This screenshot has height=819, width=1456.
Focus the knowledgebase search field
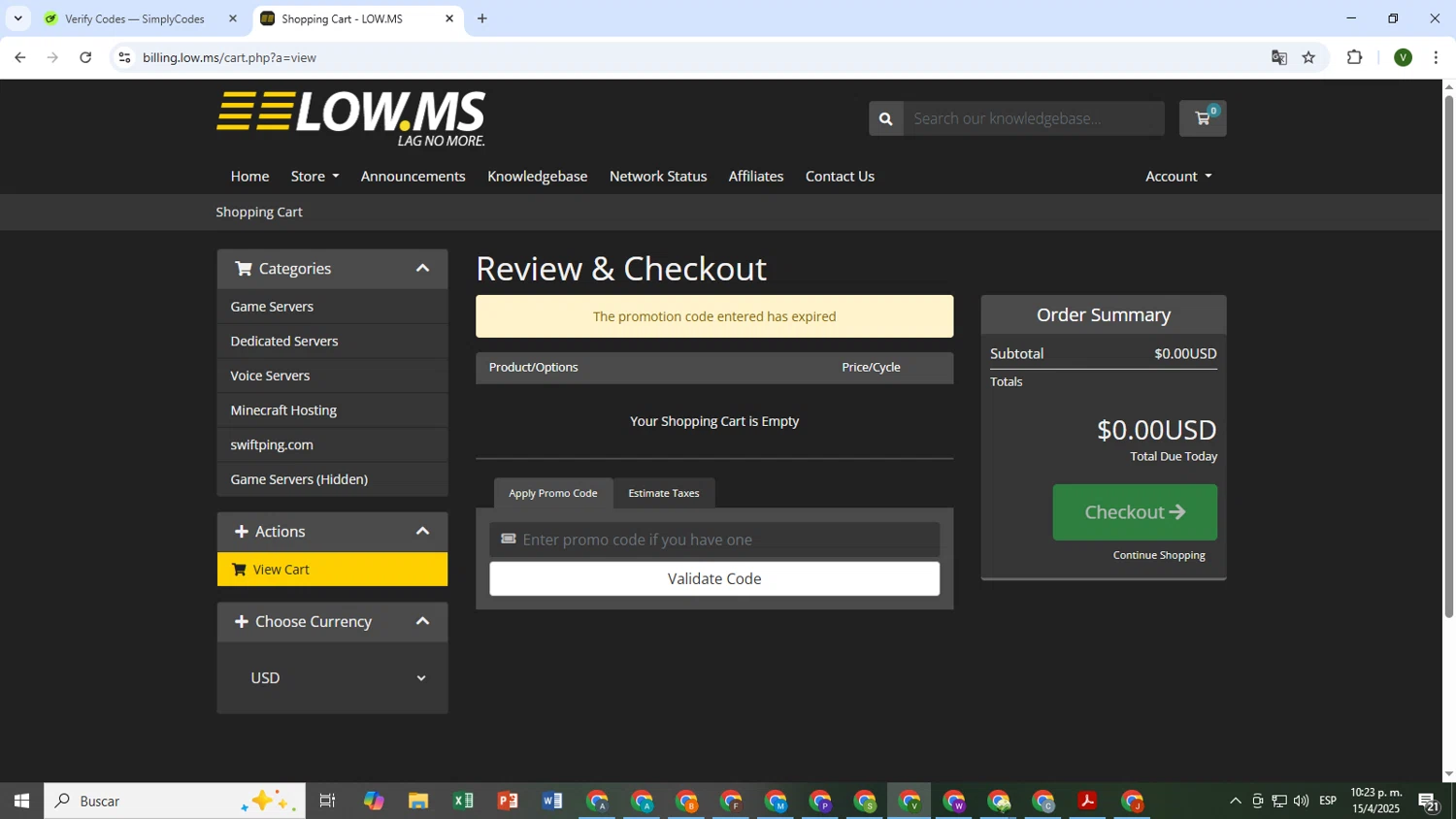pyautogui.click(x=1034, y=118)
